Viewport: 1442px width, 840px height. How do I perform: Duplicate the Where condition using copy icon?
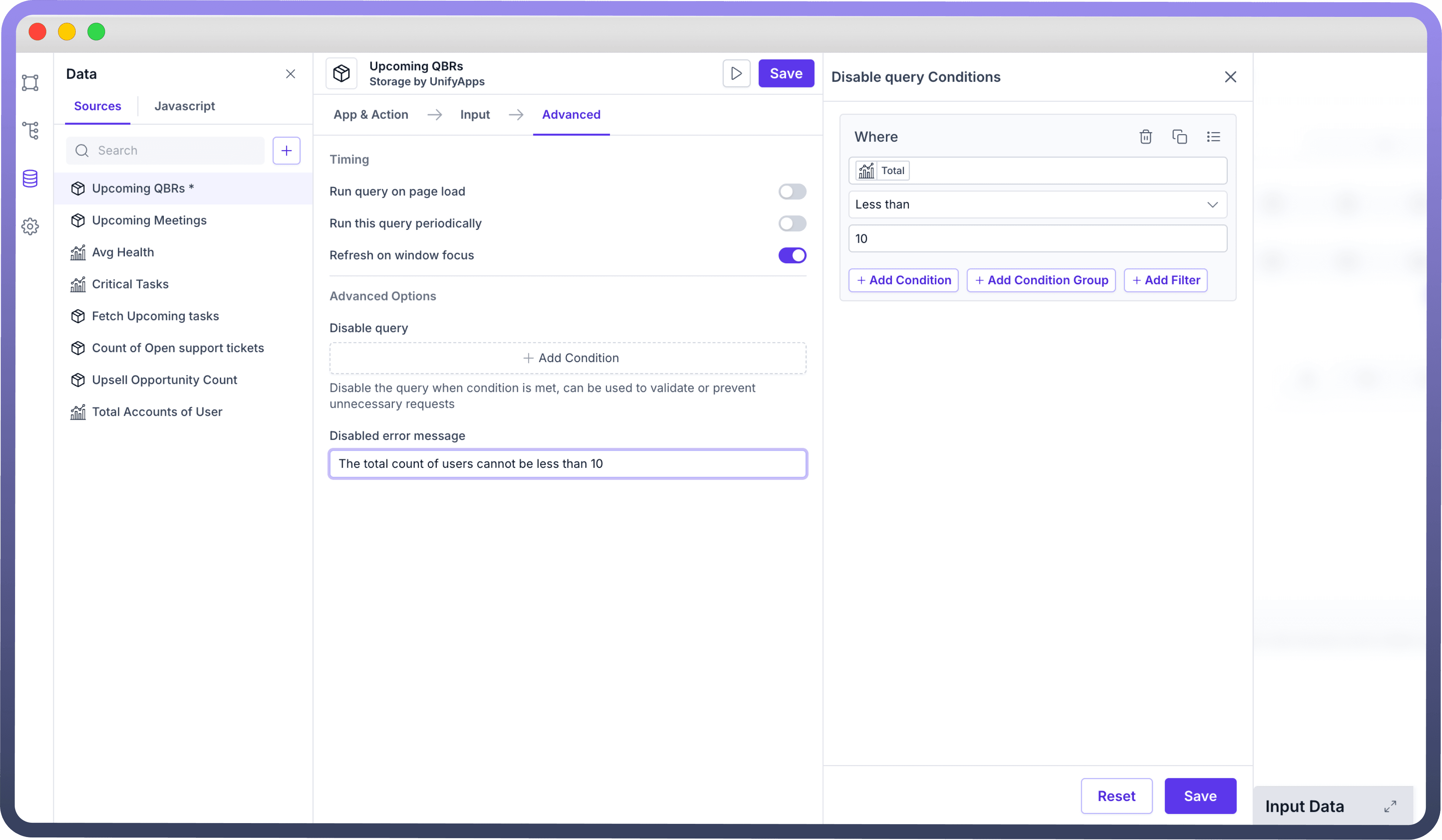[1179, 137]
